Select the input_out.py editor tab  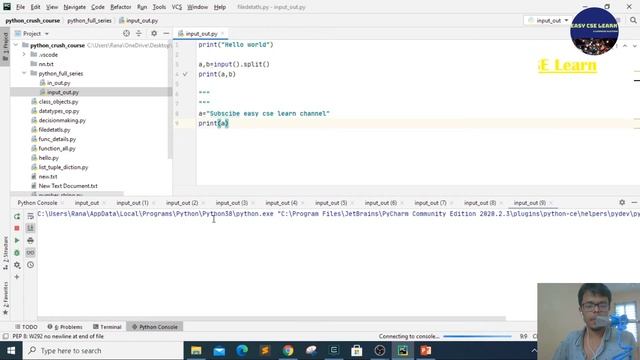[201, 33]
